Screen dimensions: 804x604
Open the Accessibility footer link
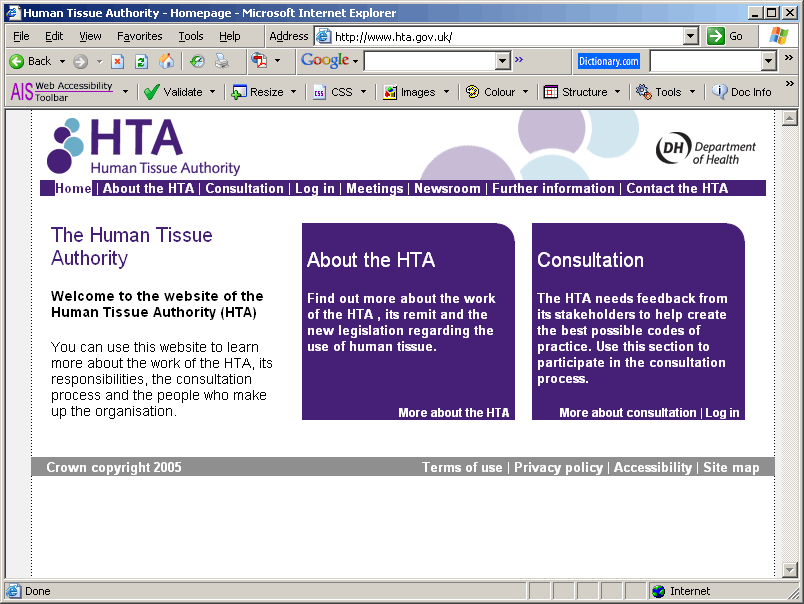[653, 467]
